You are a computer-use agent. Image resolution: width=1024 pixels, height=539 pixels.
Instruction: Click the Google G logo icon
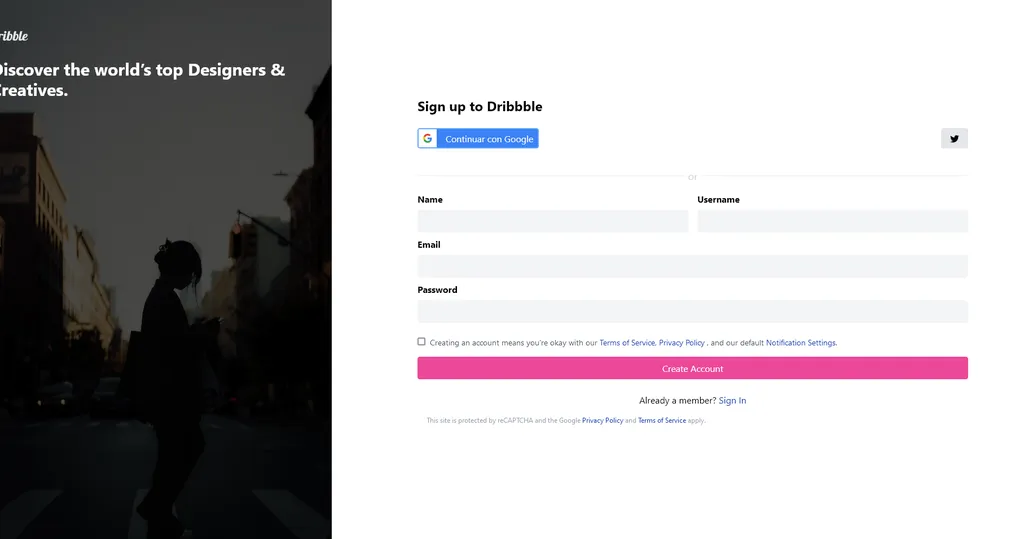click(x=428, y=139)
